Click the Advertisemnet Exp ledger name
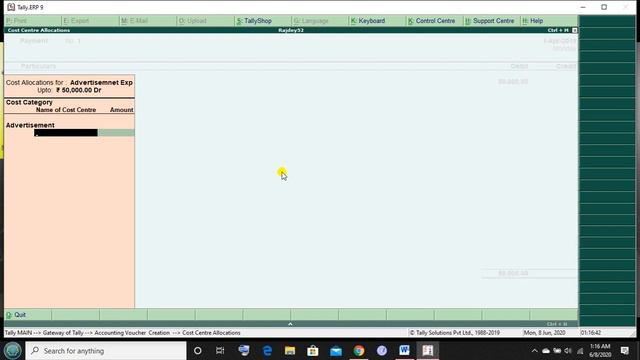640x360 pixels. pos(101,82)
